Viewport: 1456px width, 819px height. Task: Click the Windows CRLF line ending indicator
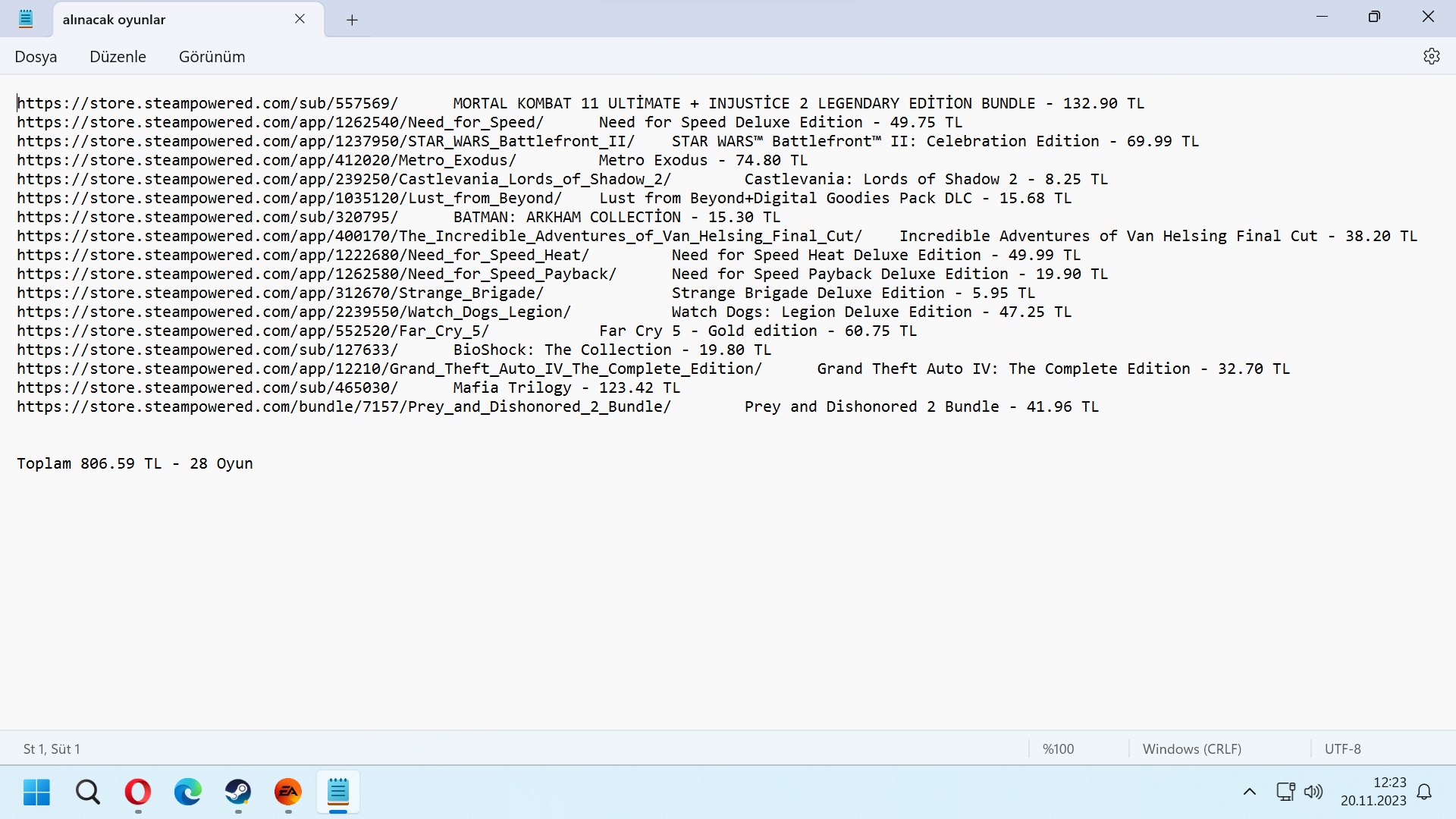point(1192,748)
